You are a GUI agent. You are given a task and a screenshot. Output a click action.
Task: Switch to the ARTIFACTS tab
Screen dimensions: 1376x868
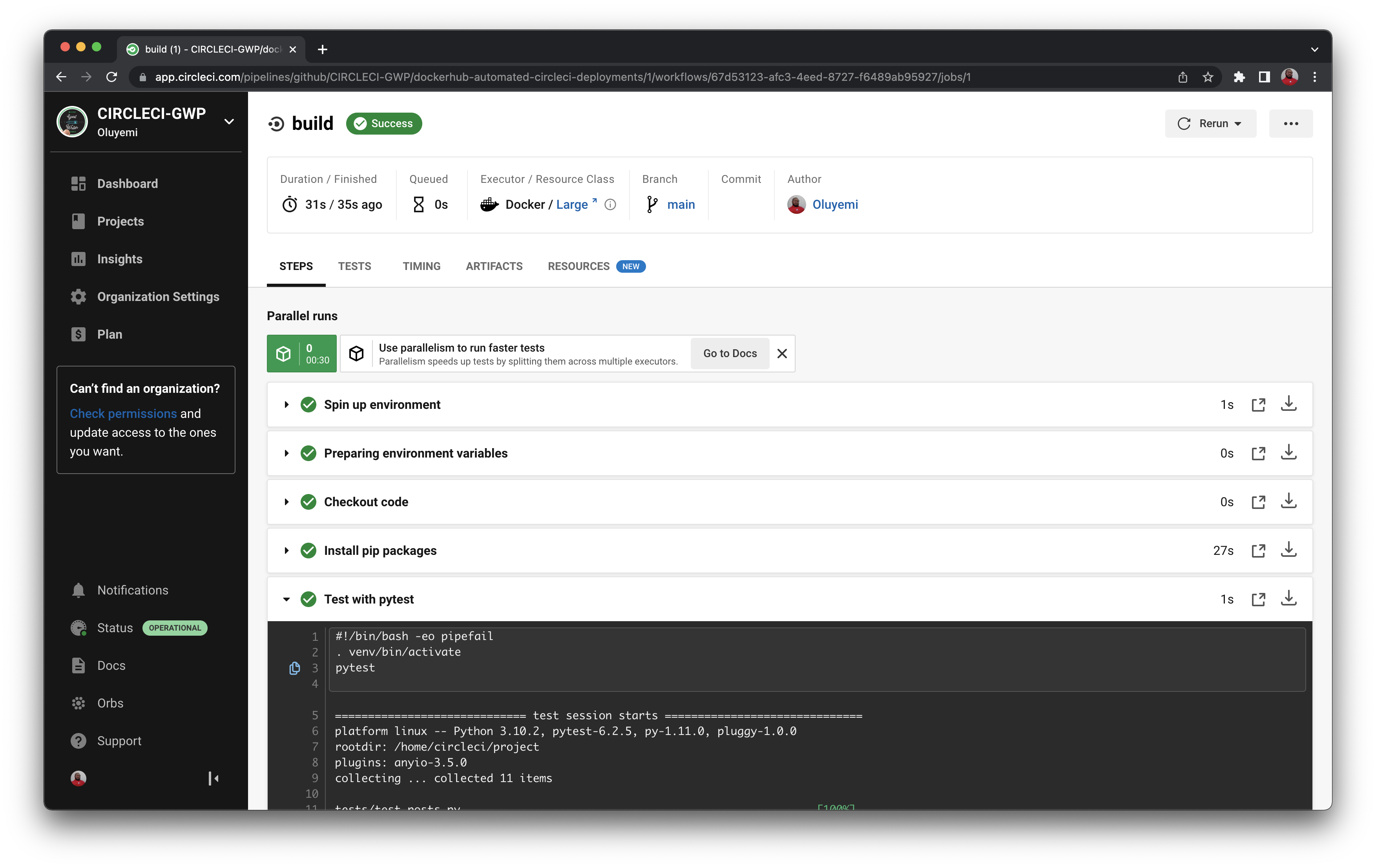pyautogui.click(x=494, y=266)
